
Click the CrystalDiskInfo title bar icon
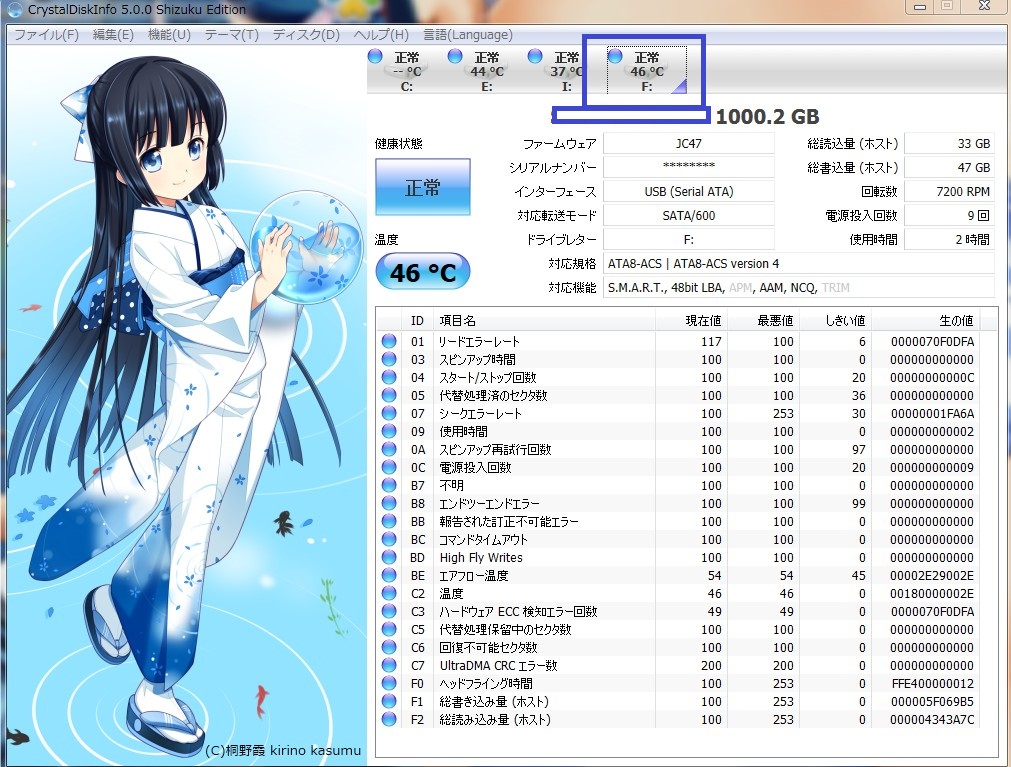pos(14,9)
